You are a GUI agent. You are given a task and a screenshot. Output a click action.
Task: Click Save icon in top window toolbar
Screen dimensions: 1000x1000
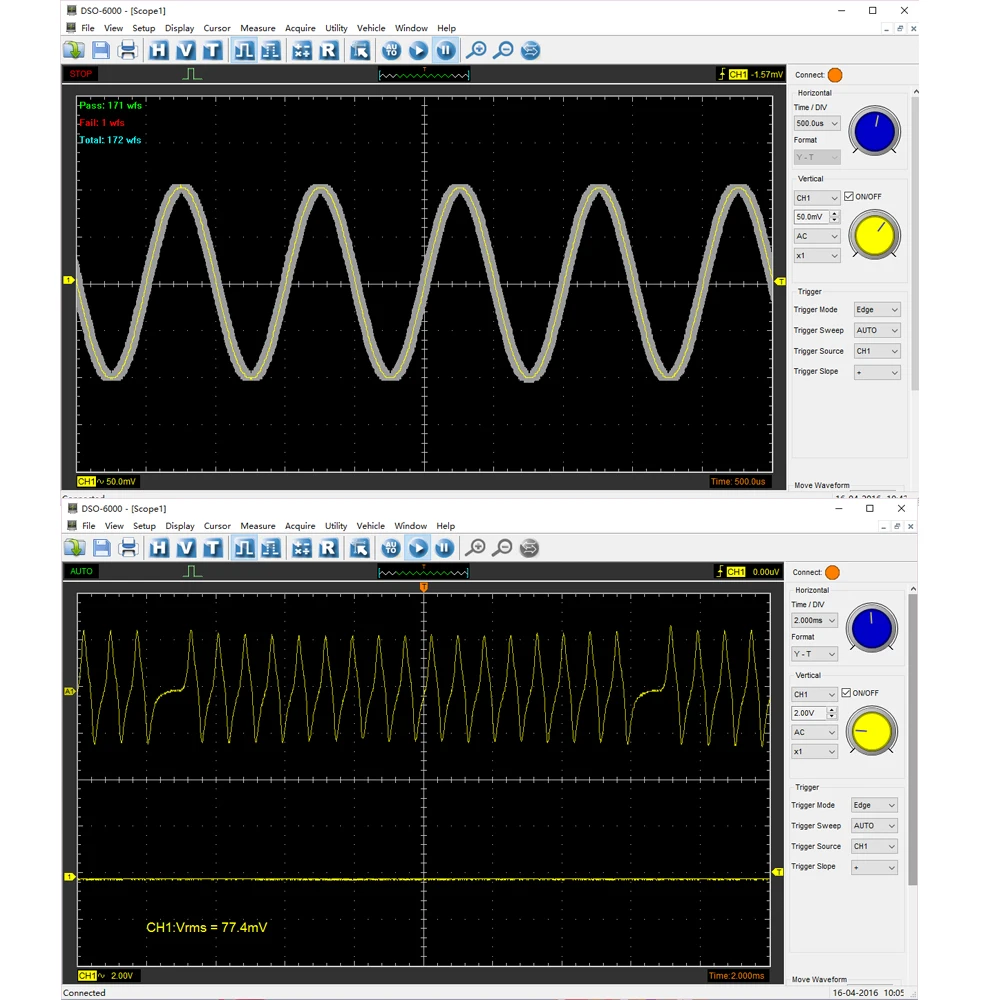pyautogui.click(x=100, y=50)
